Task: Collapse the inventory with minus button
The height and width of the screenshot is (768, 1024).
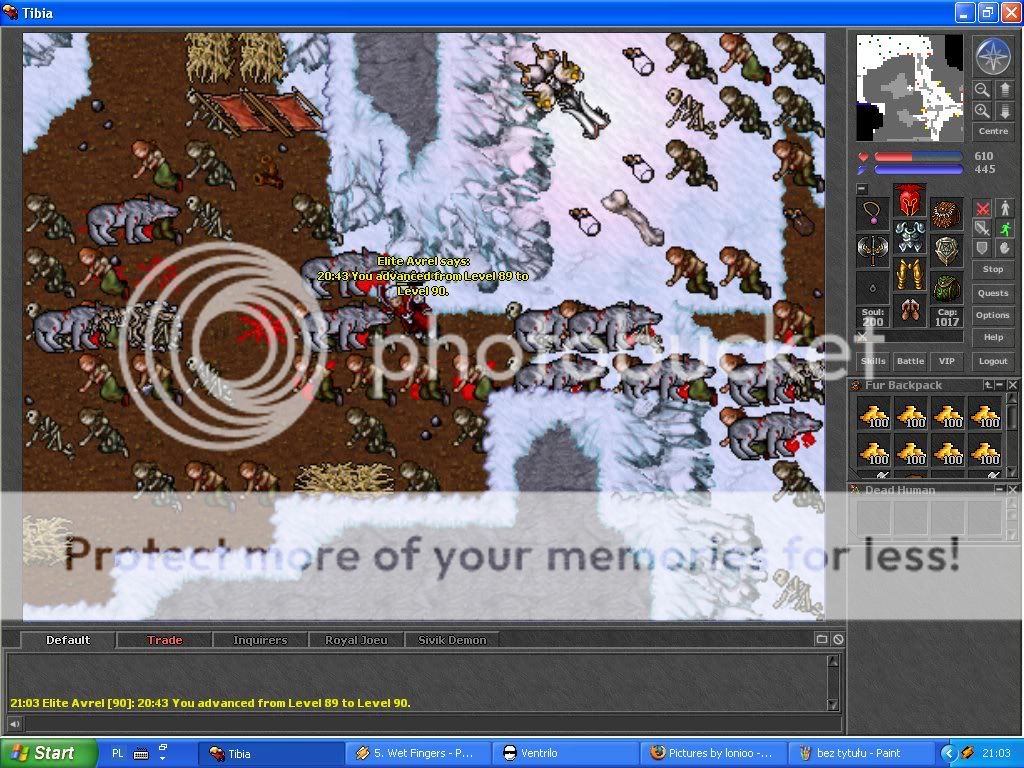Action: click(x=862, y=189)
